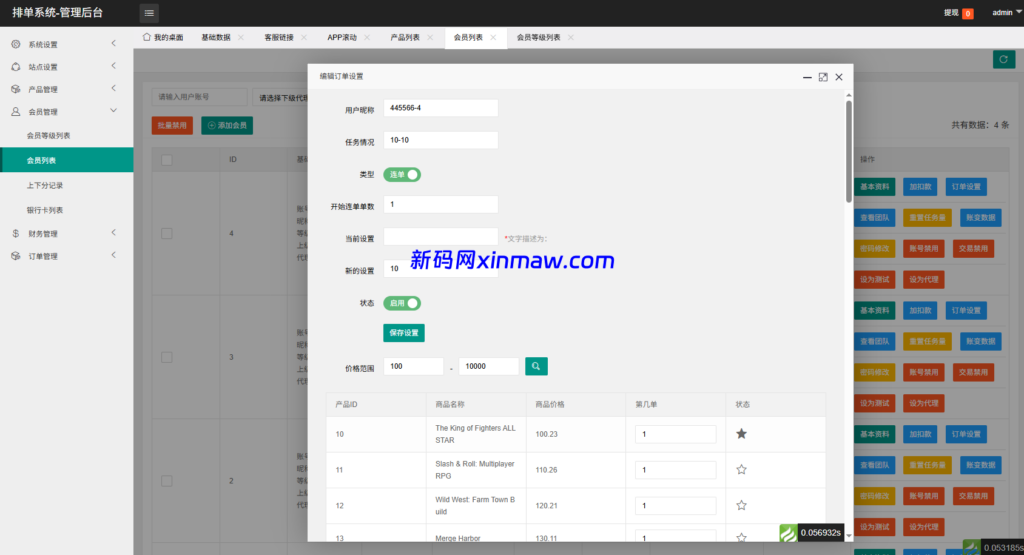This screenshot has width=1024, height=555.
Task: Toggle the 状态 启用 switch
Action: 402,303
